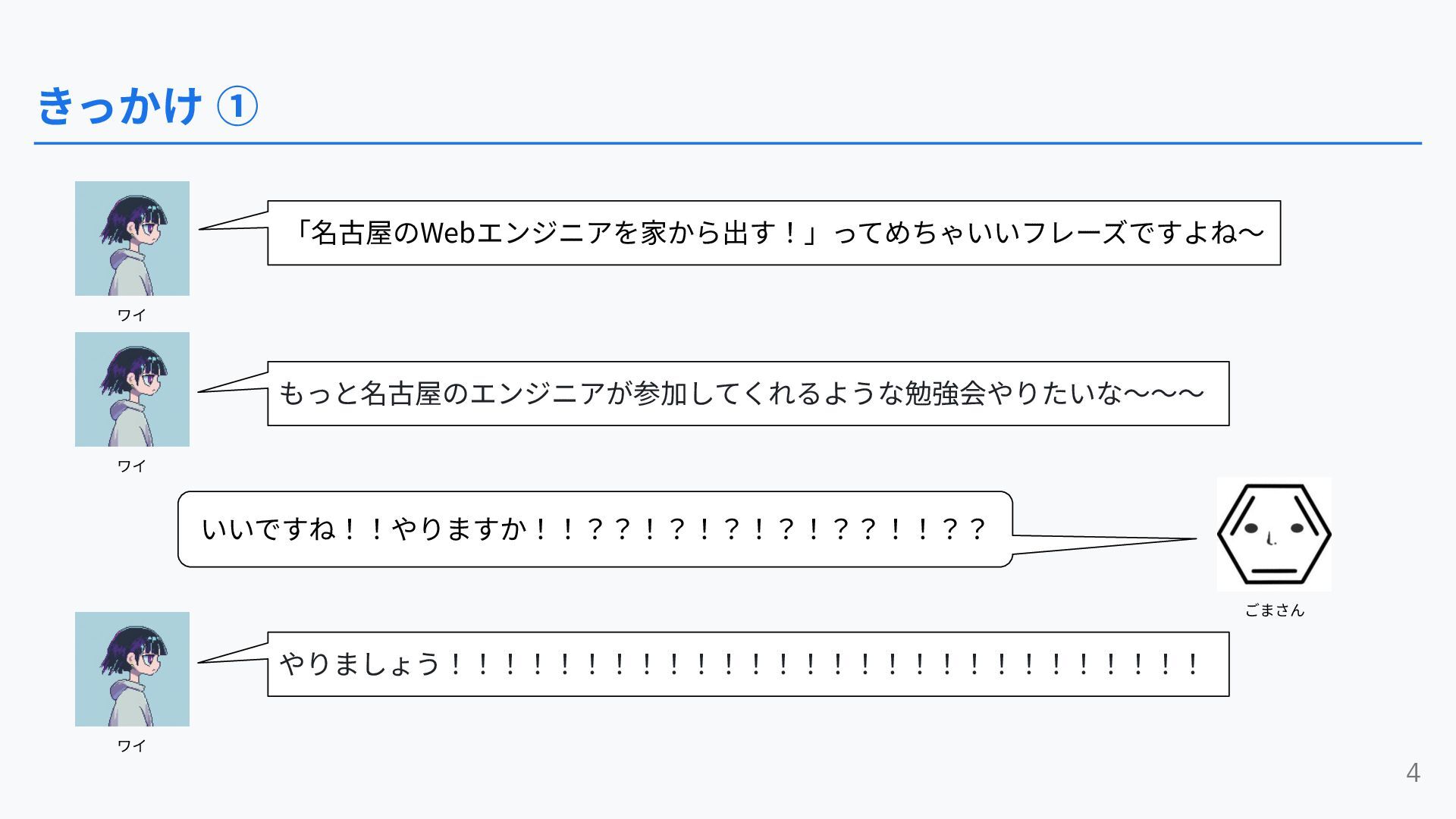Click the ワイ label under bottom avatar
This screenshot has width=1456, height=819.
point(131,745)
